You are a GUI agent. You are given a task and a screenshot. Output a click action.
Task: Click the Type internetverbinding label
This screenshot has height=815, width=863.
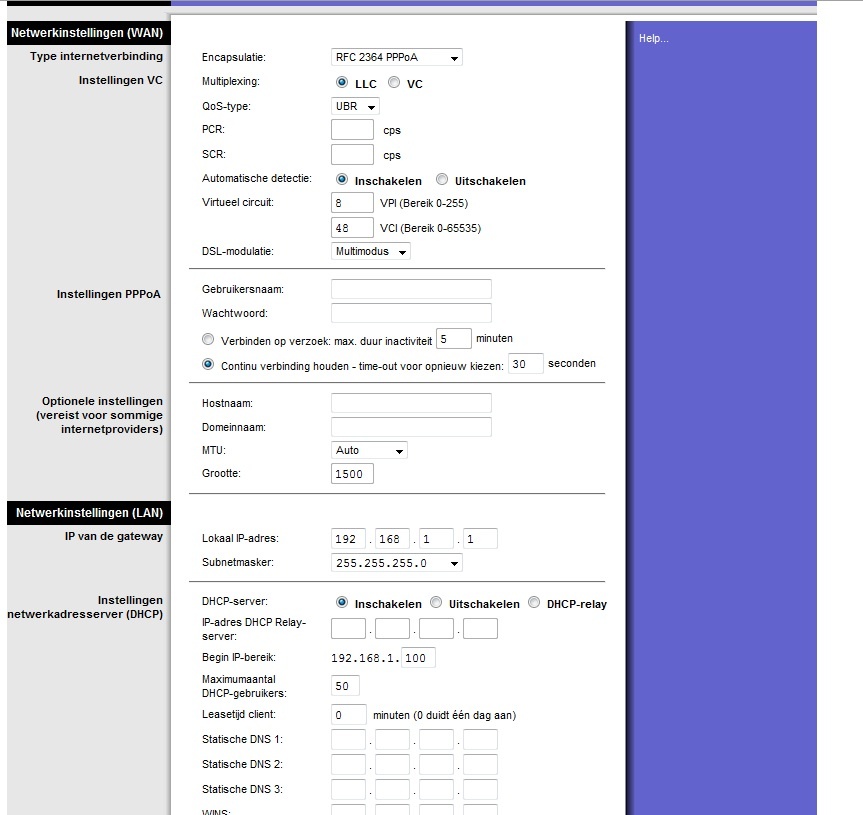tap(96, 56)
